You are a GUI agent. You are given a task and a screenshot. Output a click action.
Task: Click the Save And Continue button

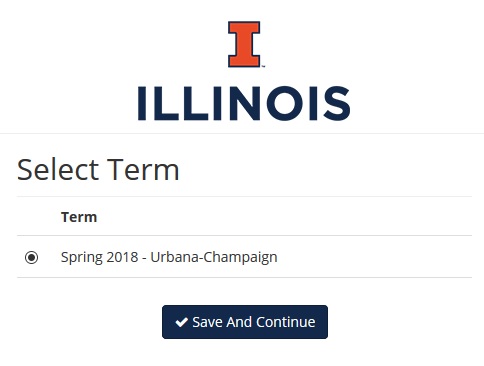(x=245, y=322)
